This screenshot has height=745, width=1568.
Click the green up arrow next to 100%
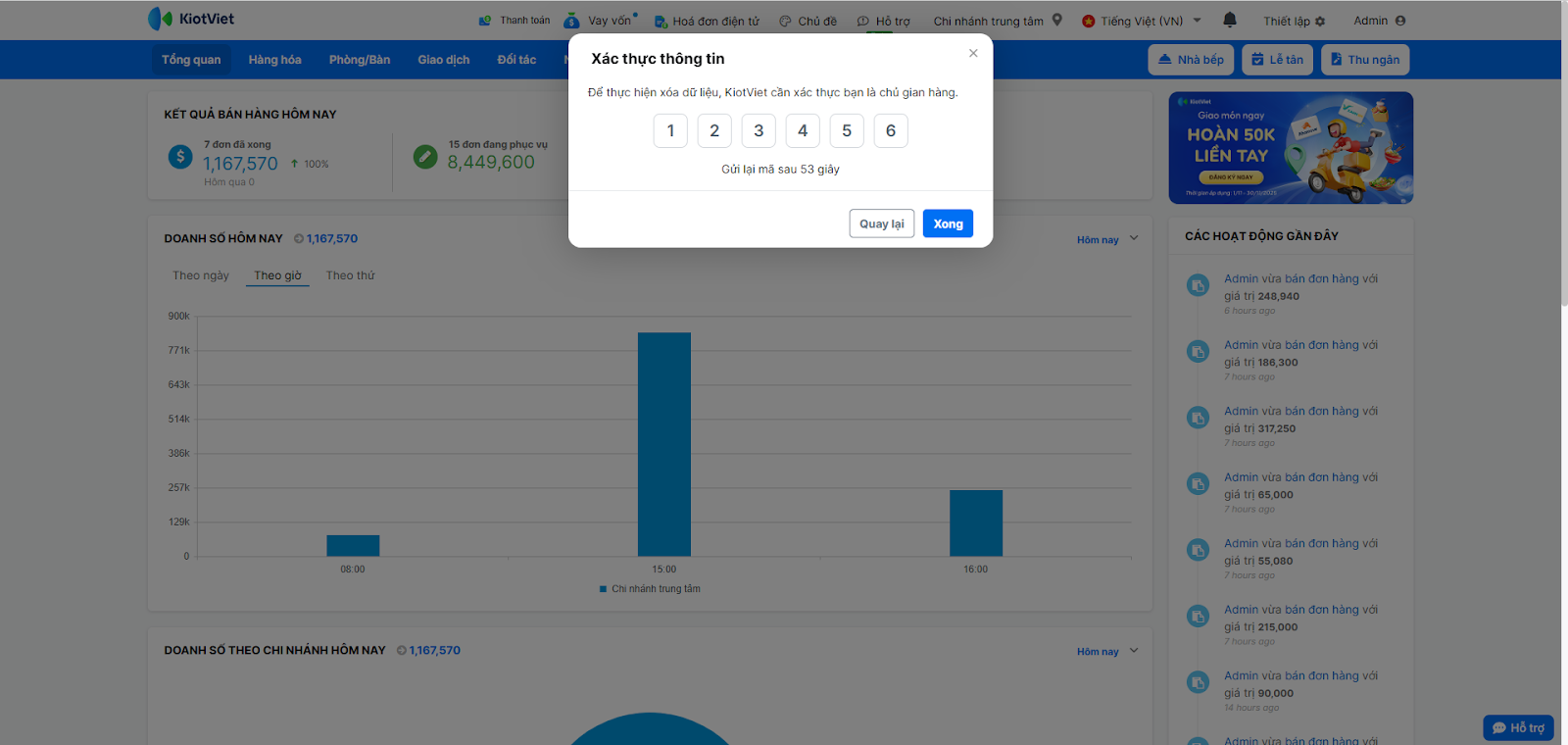(294, 164)
